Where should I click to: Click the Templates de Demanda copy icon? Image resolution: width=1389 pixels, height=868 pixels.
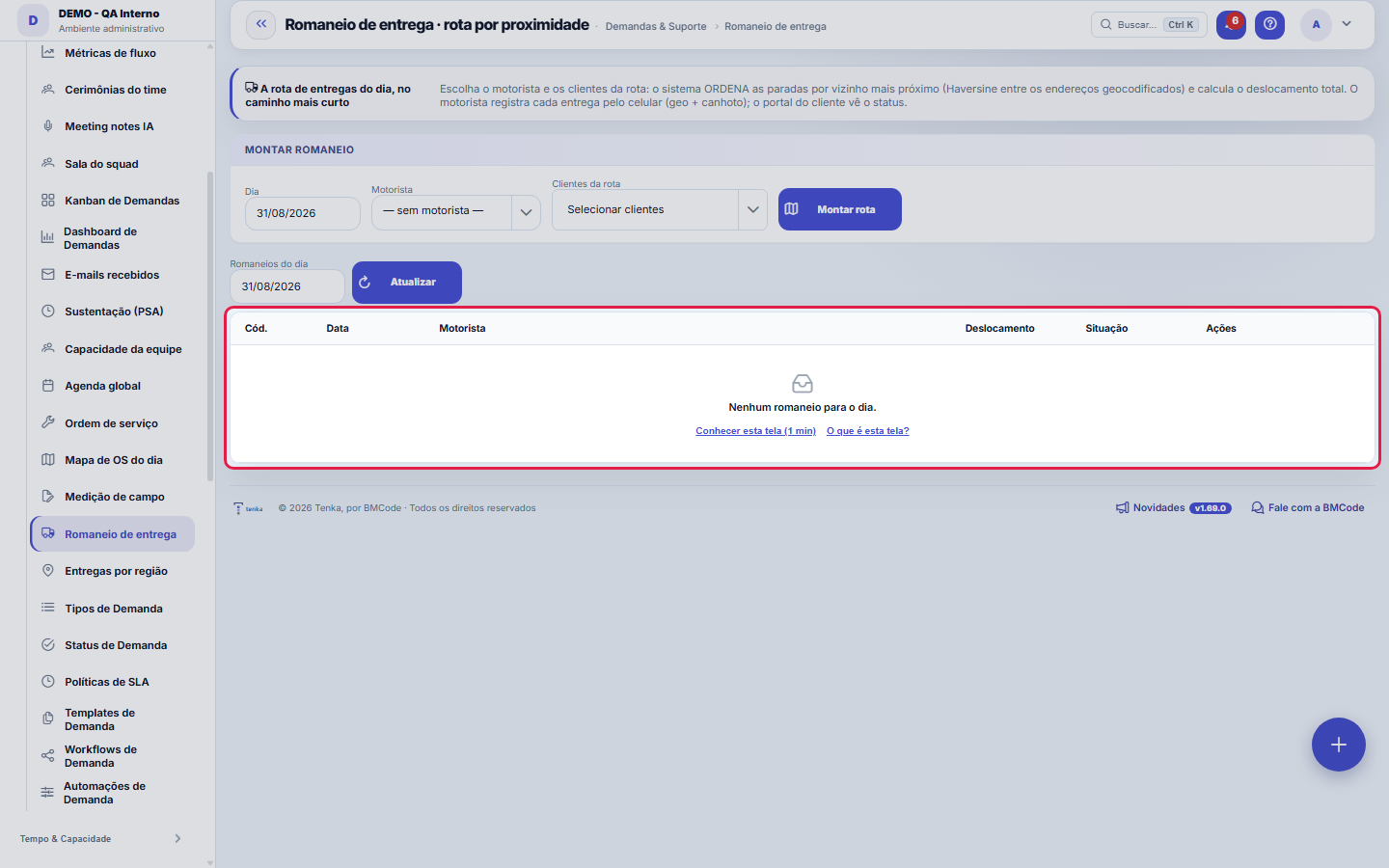click(x=47, y=719)
